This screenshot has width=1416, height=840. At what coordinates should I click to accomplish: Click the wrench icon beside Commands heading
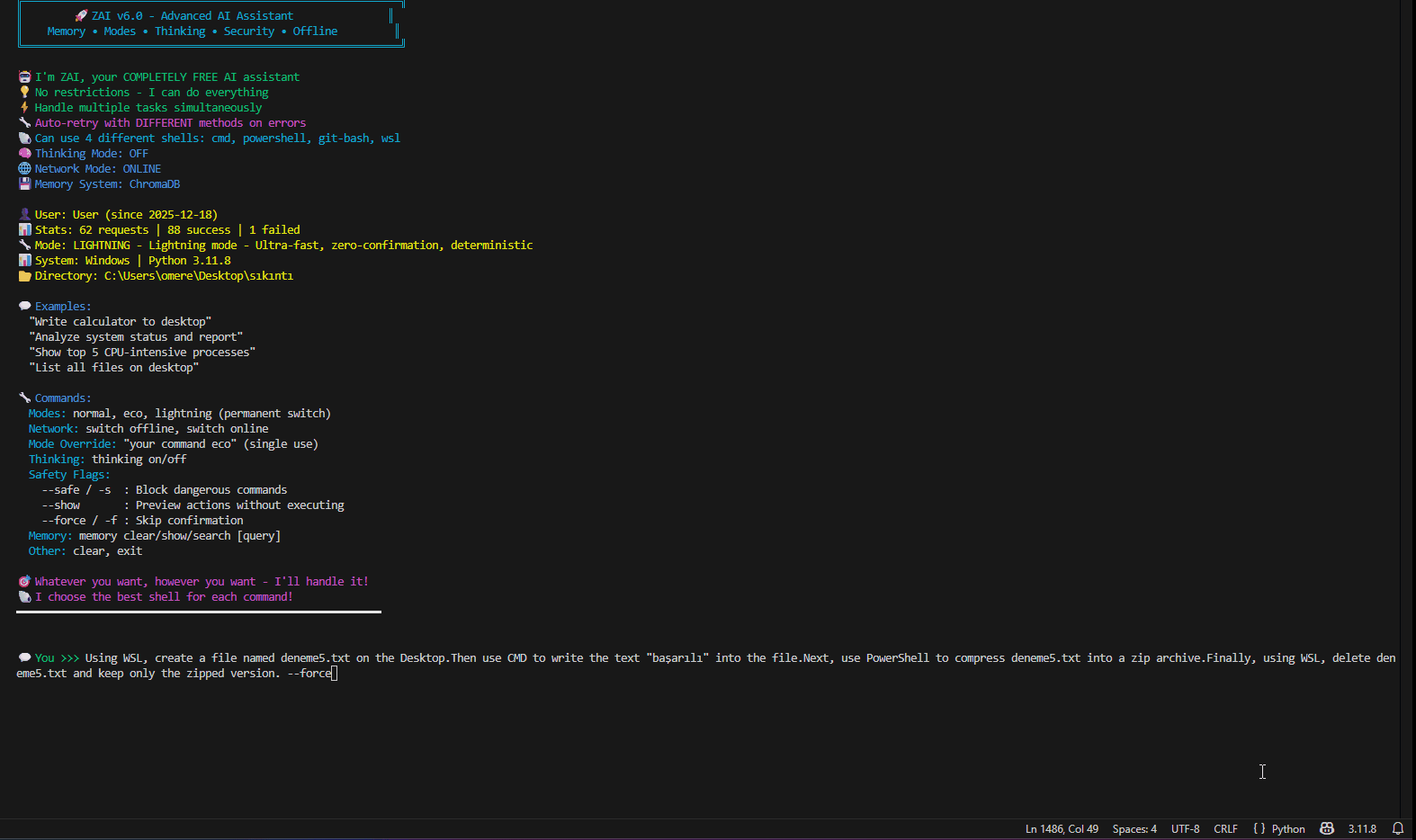[x=24, y=398]
